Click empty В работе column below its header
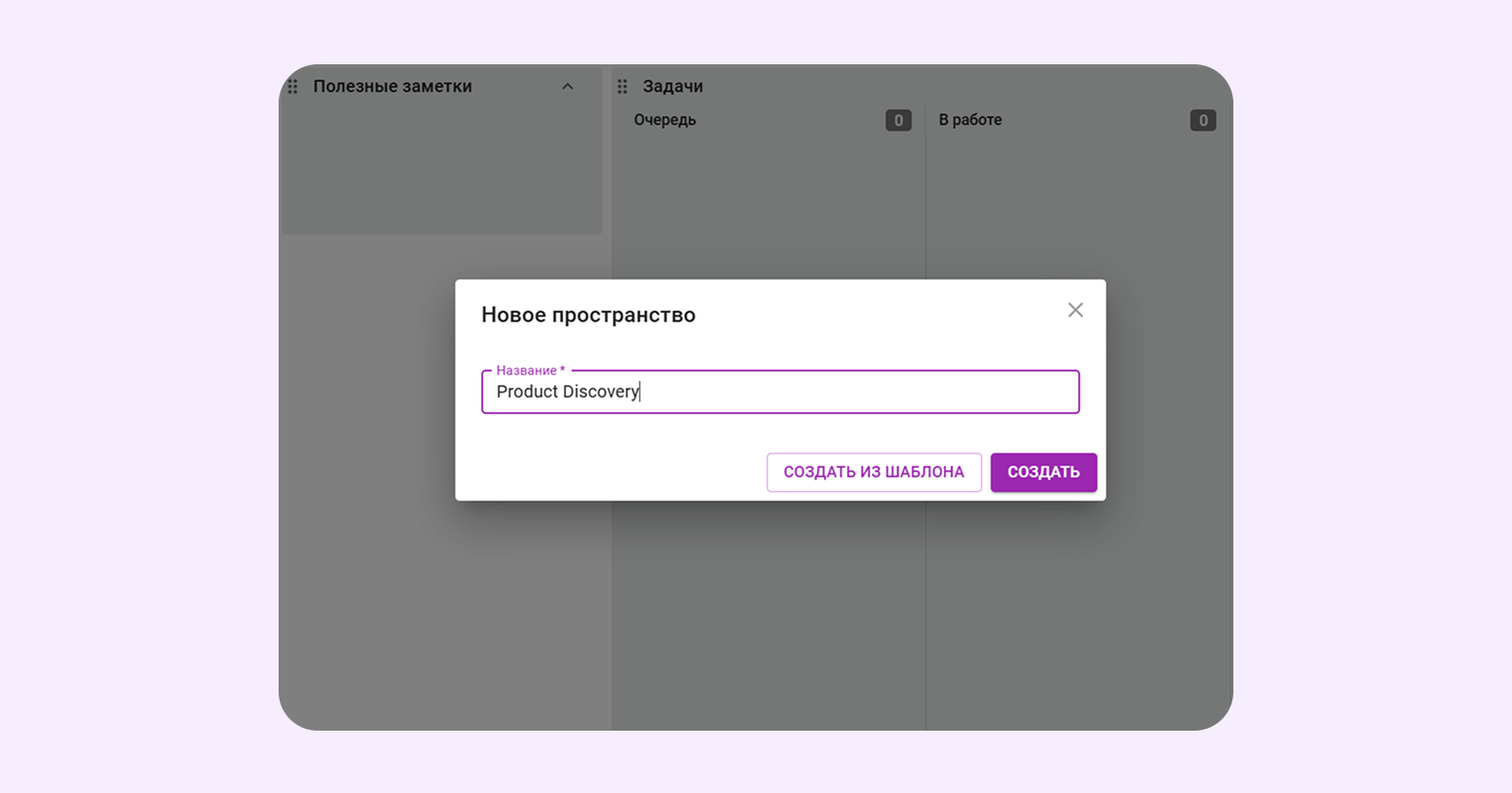This screenshot has width=1512, height=793. point(1077,205)
